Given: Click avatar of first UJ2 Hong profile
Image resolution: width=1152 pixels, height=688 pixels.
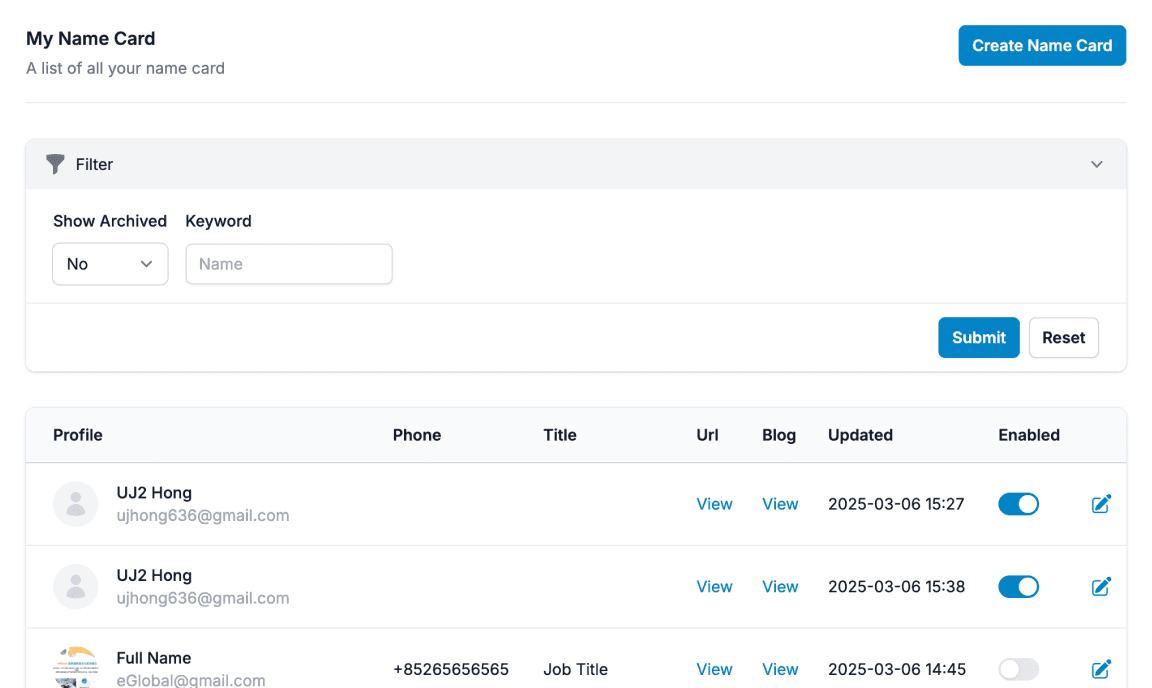Looking at the screenshot, I should click(x=76, y=504).
